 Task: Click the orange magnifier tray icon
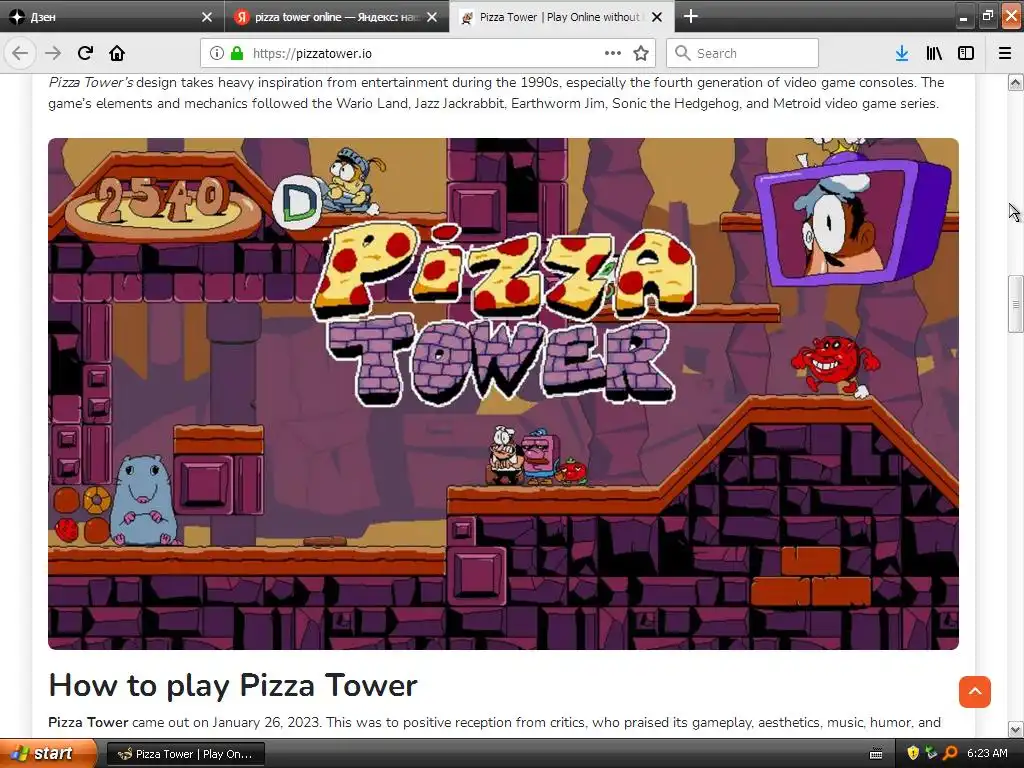(x=950, y=754)
